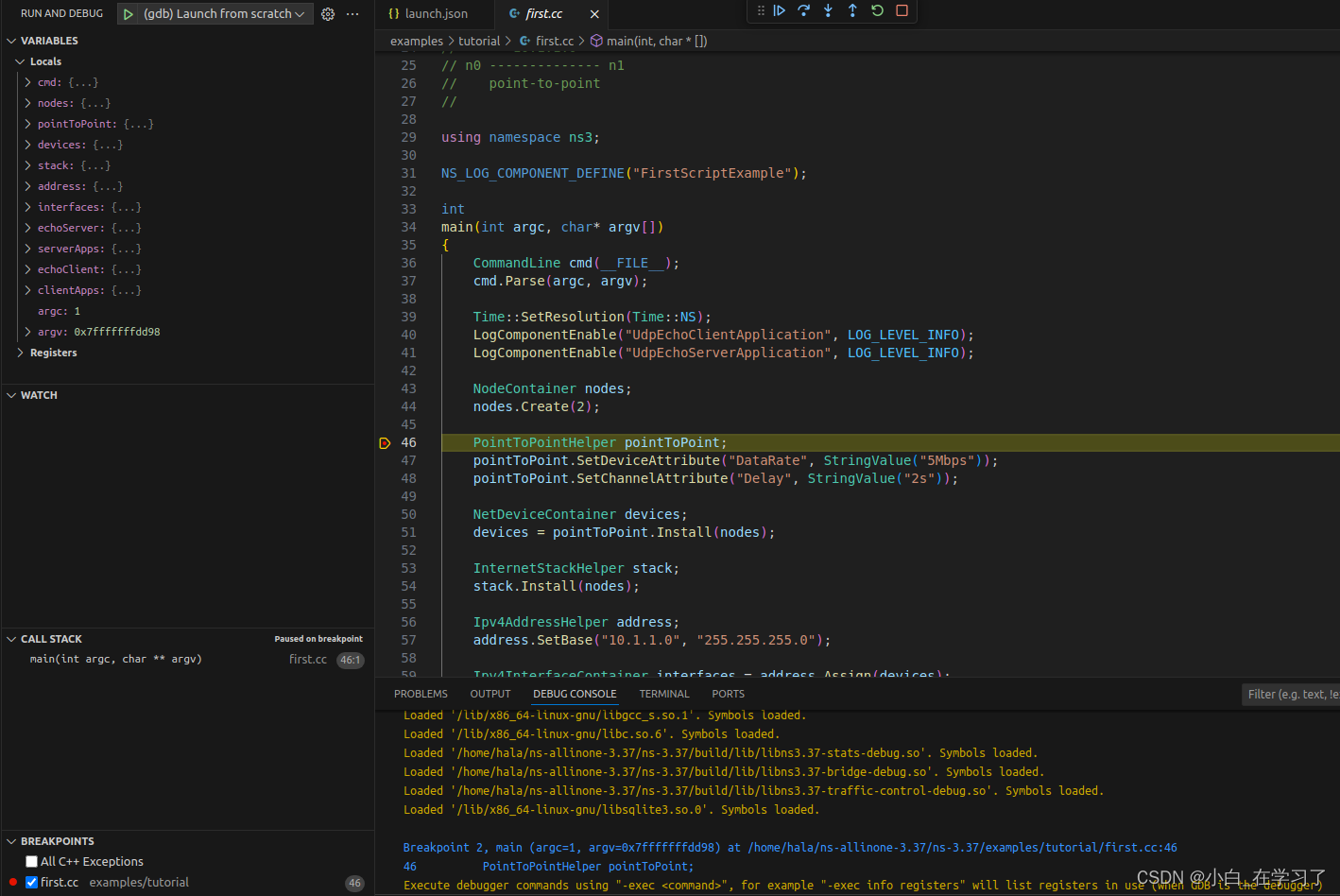Continue execution in the debug toolbar
The width and height of the screenshot is (1340, 896).
point(780,11)
